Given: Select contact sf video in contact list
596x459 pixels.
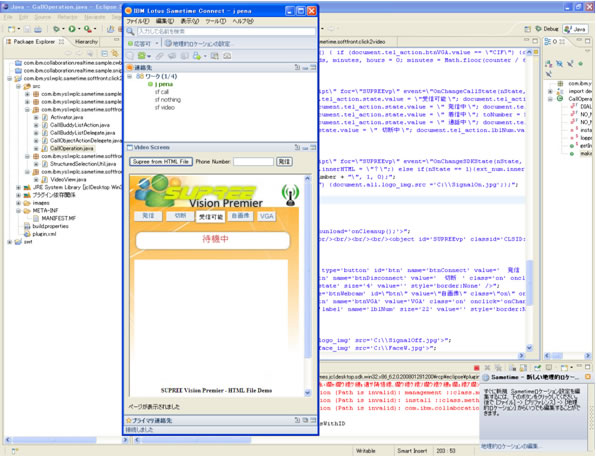Looking at the screenshot, I should pyautogui.click(x=165, y=108).
